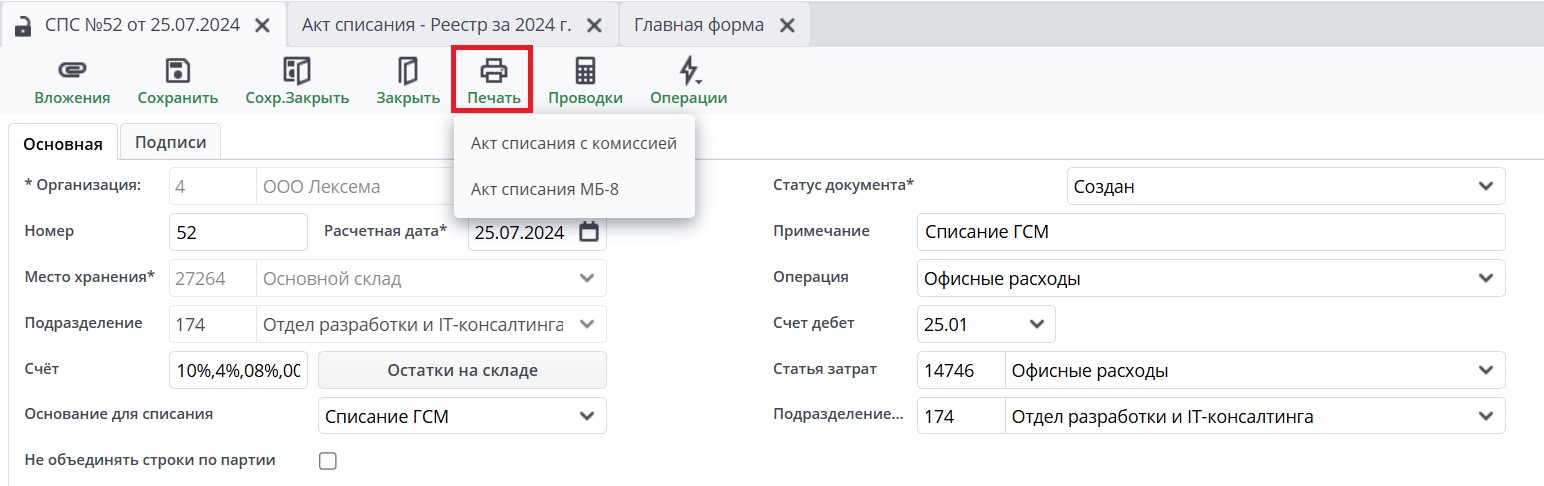
Task: Expand the Статус документа dropdown
Action: 1484,187
